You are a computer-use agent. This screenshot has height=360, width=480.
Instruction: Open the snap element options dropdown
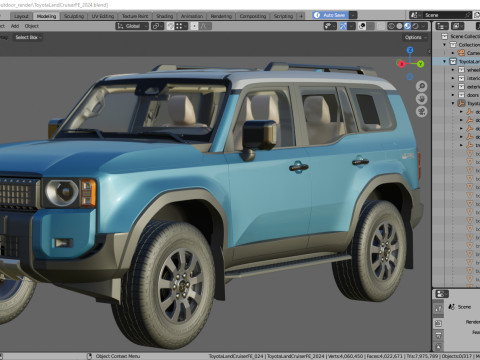point(181,26)
